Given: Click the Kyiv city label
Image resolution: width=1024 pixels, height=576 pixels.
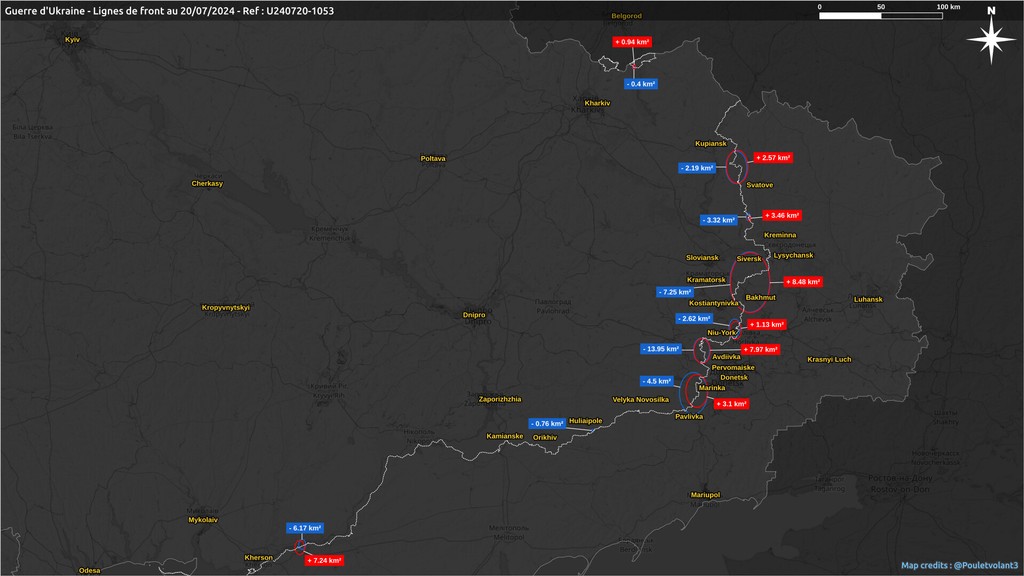Looking at the screenshot, I should pyautogui.click(x=72, y=40).
